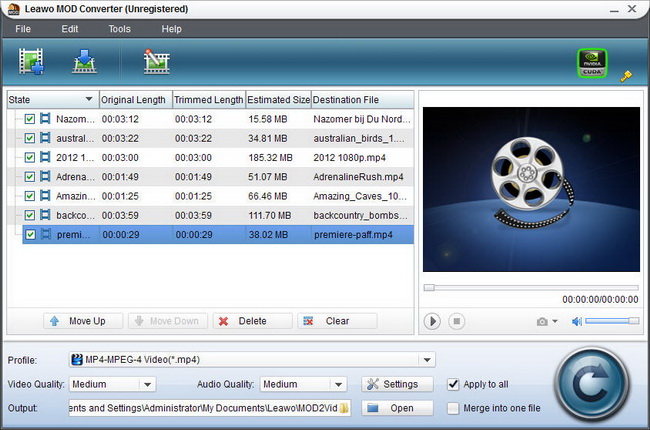
Task: Uncheck the Adrena... file checkbox
Action: point(29,177)
